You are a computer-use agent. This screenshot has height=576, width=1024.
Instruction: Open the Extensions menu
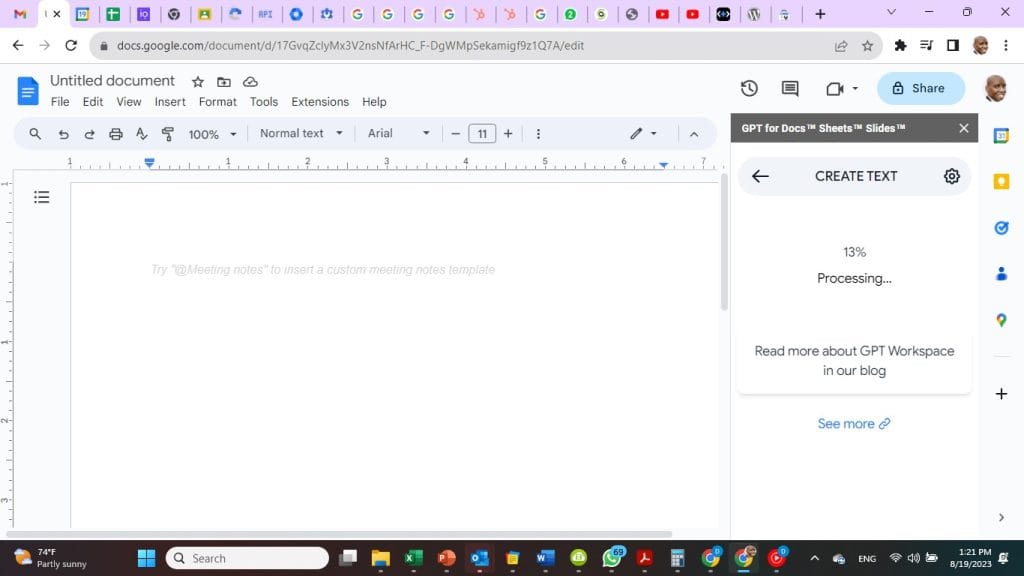[x=320, y=102]
